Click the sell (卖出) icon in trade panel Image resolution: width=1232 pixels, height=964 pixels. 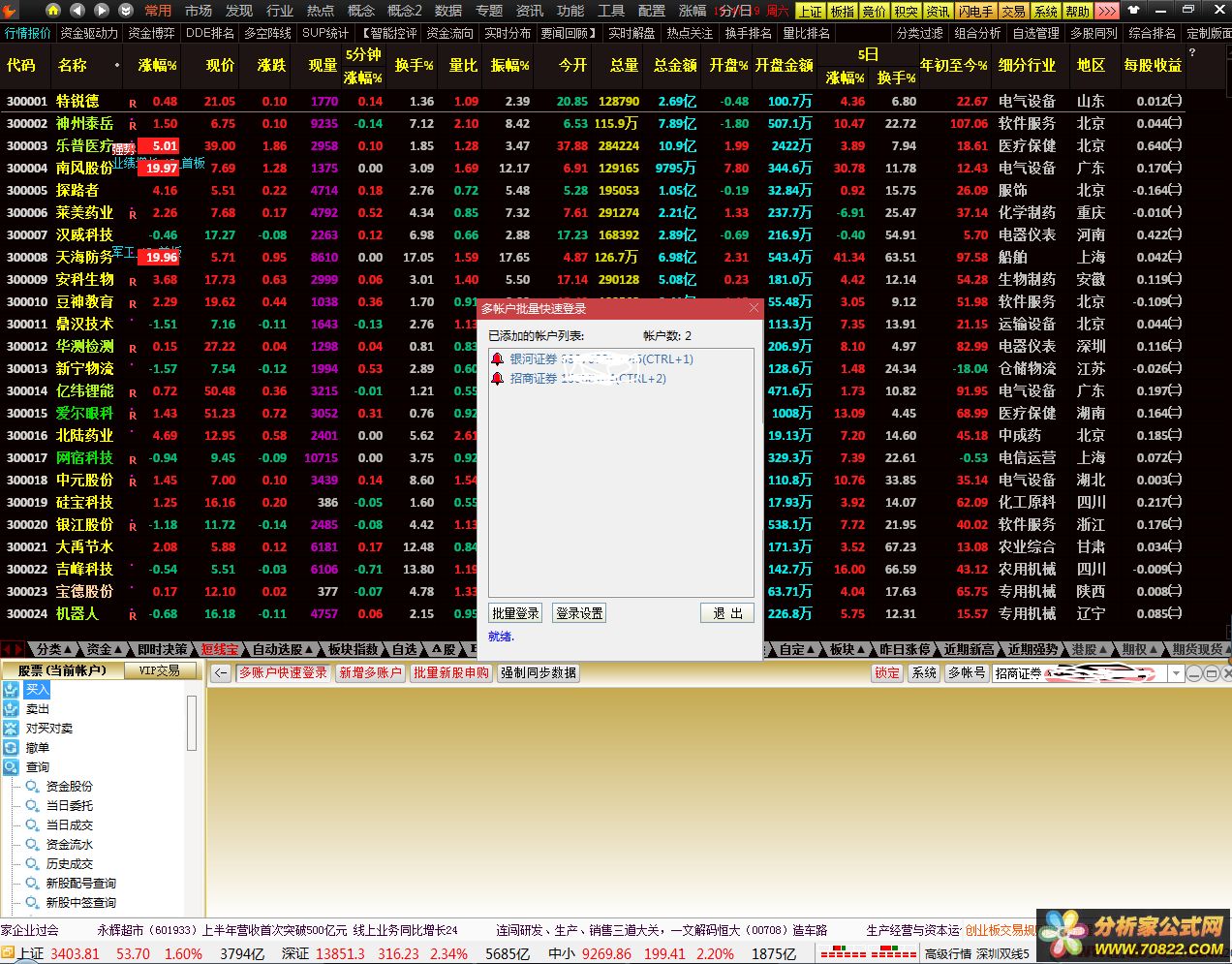click(x=12, y=709)
